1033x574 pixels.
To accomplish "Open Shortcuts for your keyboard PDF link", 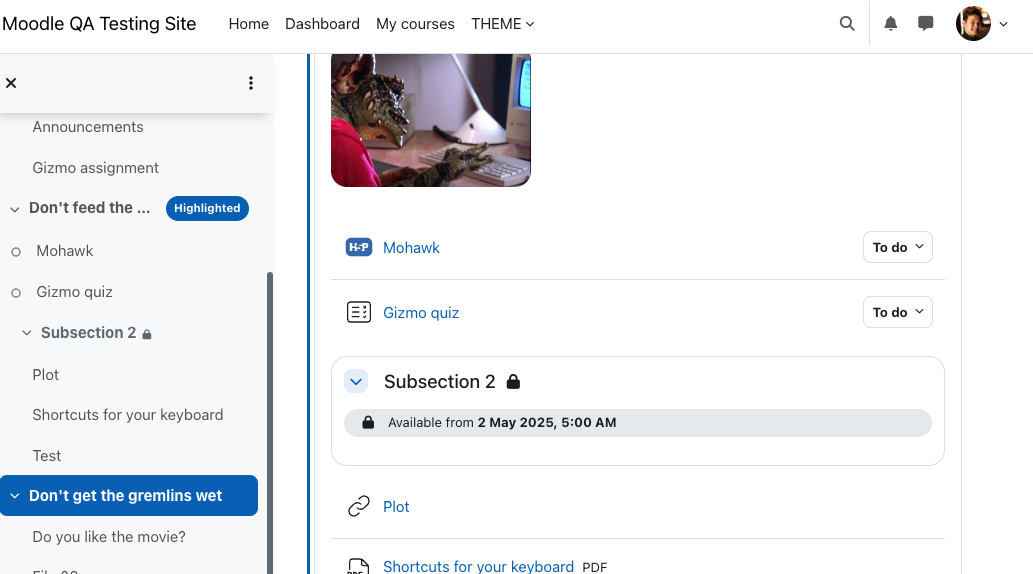I will point(478,566).
